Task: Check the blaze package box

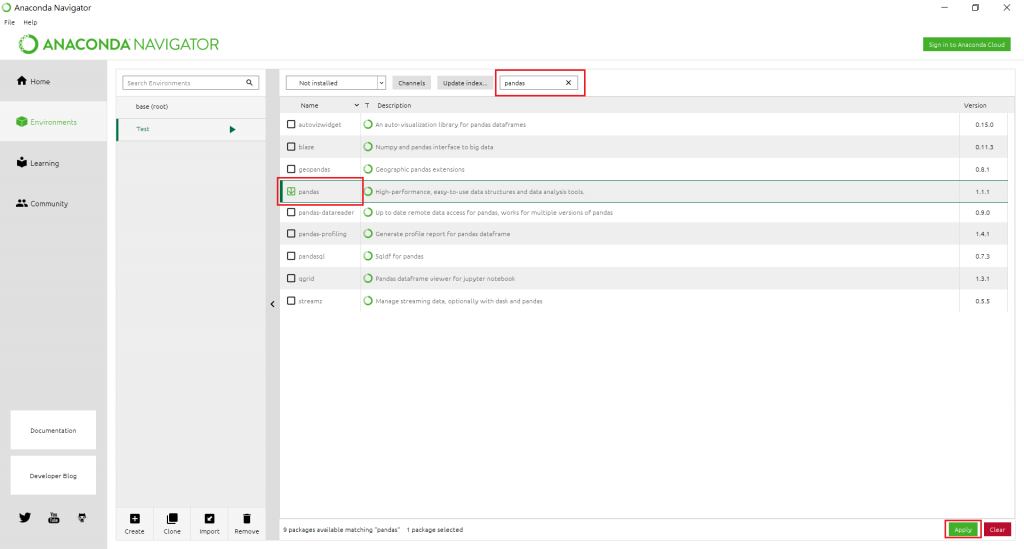Action: tap(291, 147)
